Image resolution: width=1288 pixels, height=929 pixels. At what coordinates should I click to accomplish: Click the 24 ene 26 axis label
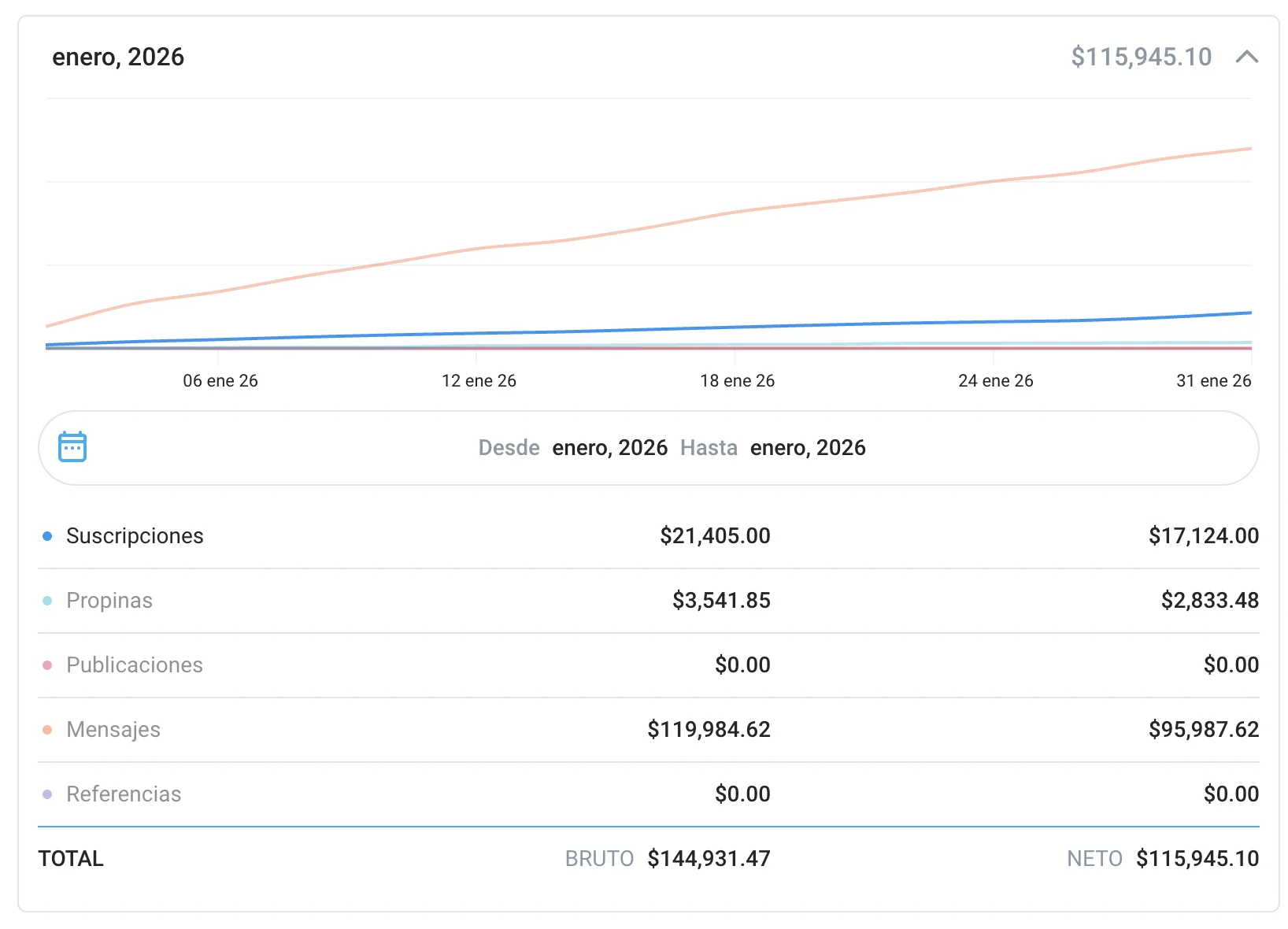(996, 381)
